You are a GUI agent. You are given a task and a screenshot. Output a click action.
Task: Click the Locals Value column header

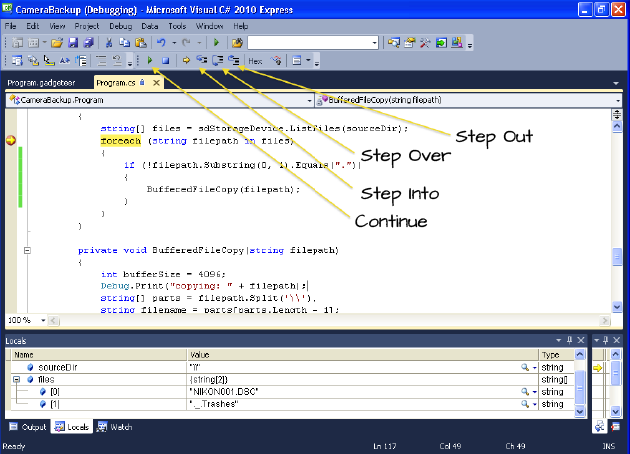tap(362, 355)
